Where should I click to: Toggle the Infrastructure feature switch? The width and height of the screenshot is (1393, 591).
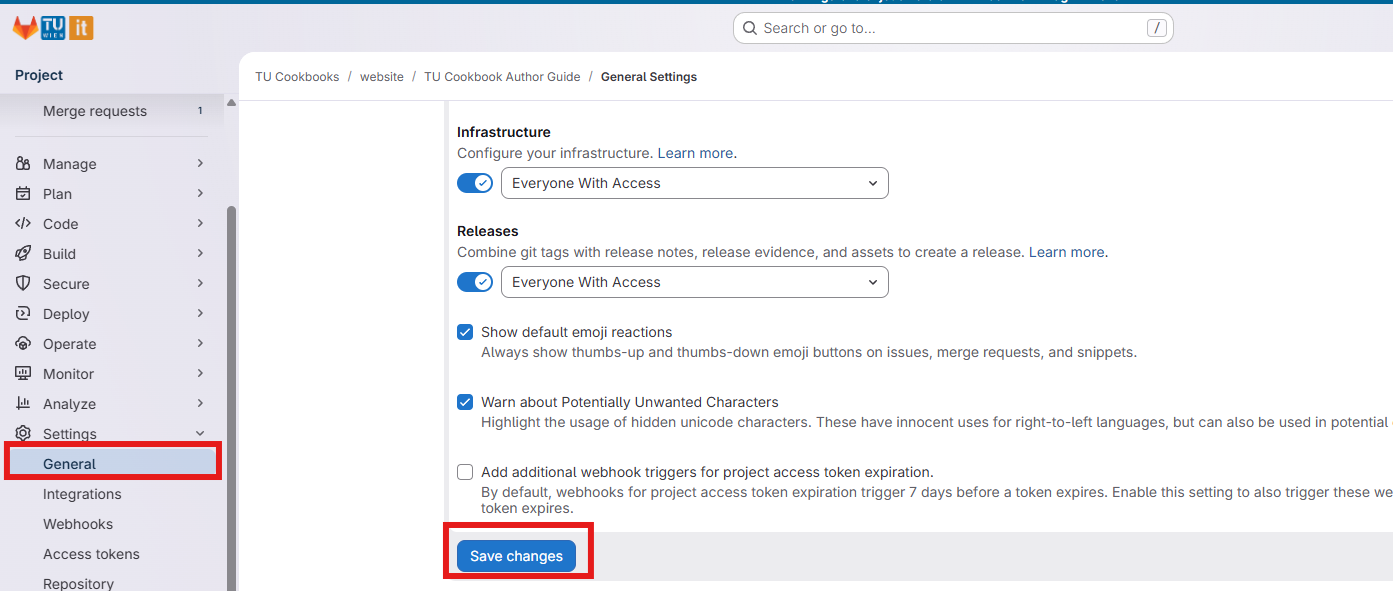[475, 183]
